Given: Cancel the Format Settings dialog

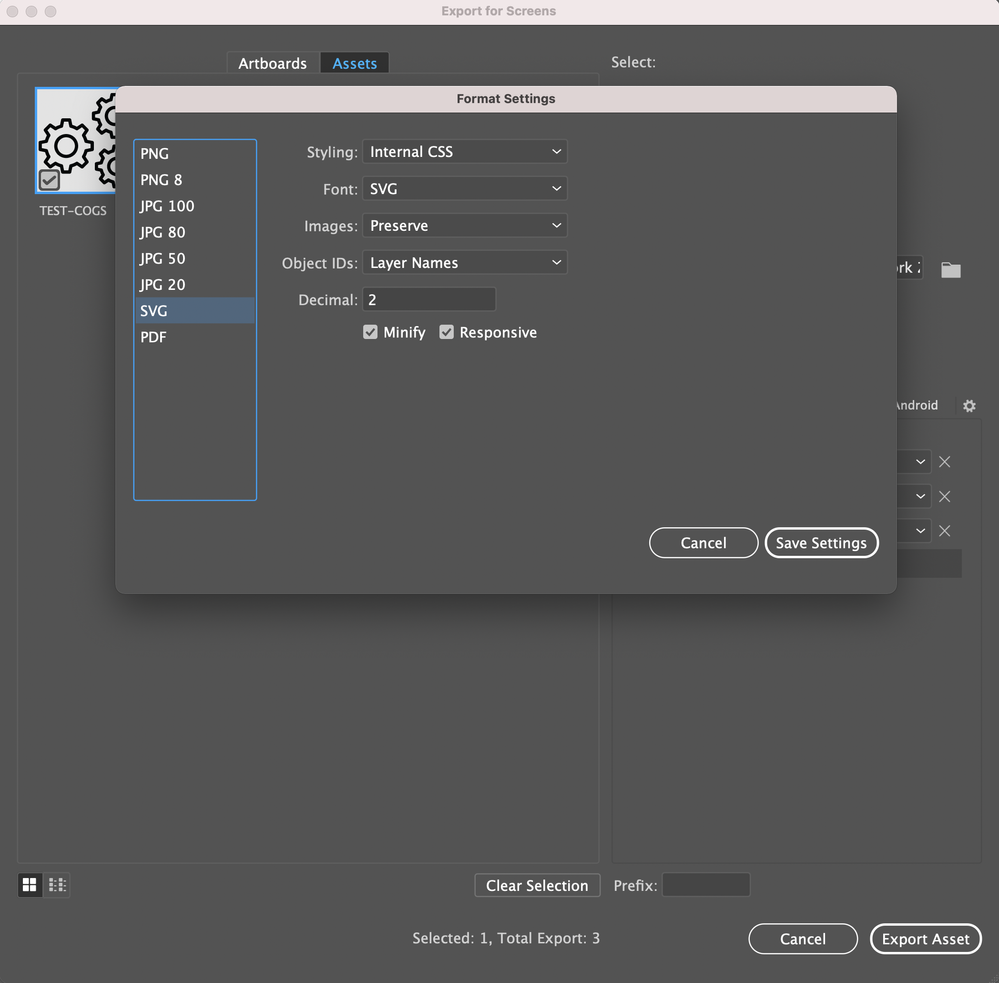Looking at the screenshot, I should coord(703,543).
